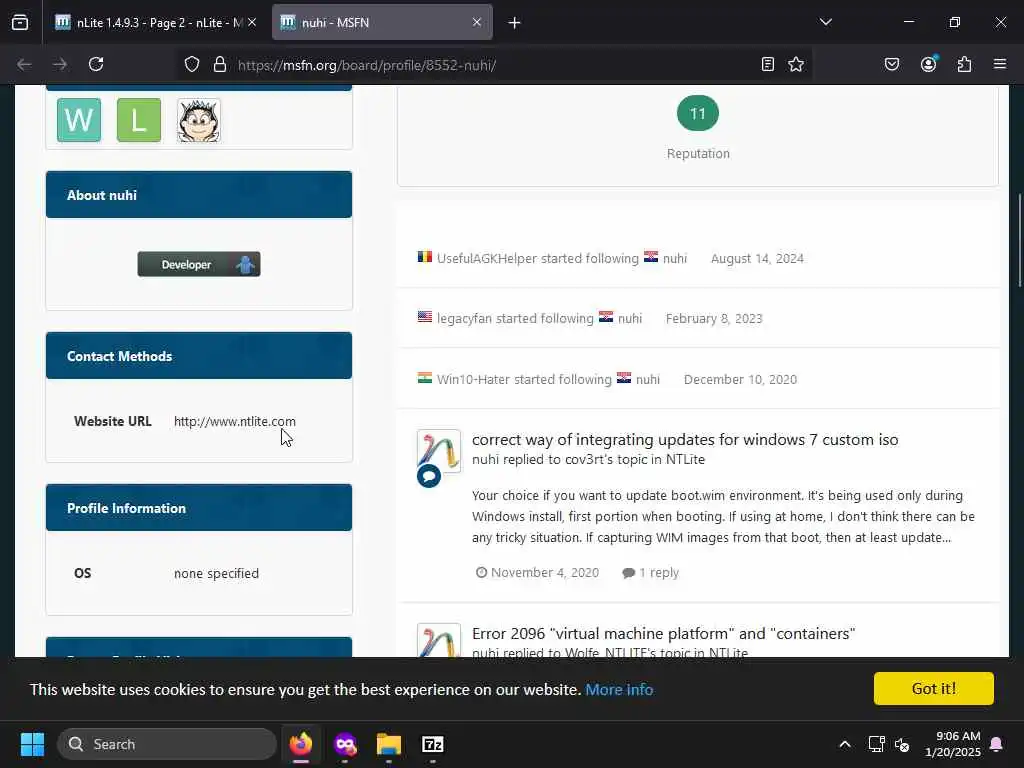Click the site security padlock icon
Viewport: 1024px width, 768px height.
(x=220, y=64)
